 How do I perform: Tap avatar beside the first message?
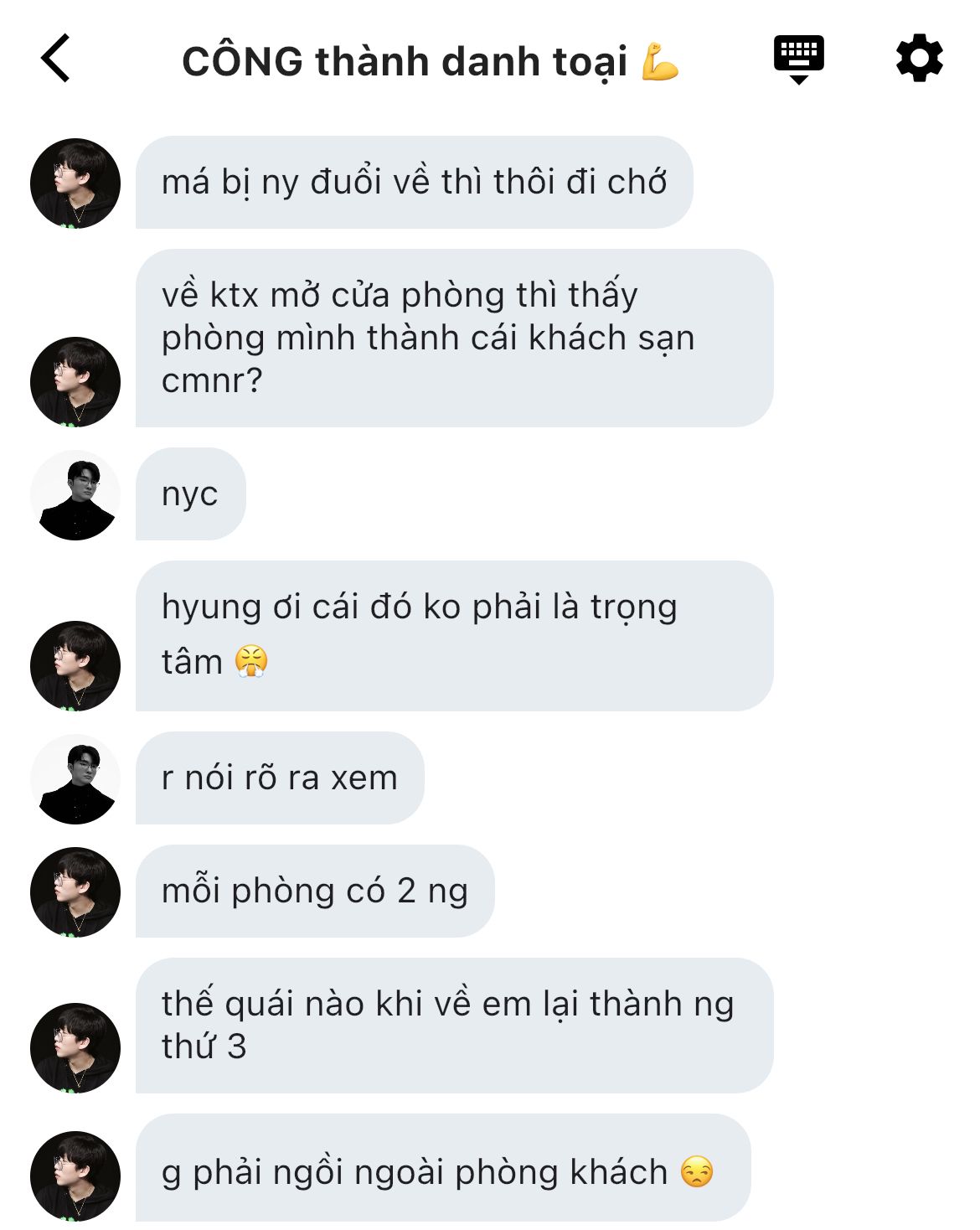click(x=75, y=183)
